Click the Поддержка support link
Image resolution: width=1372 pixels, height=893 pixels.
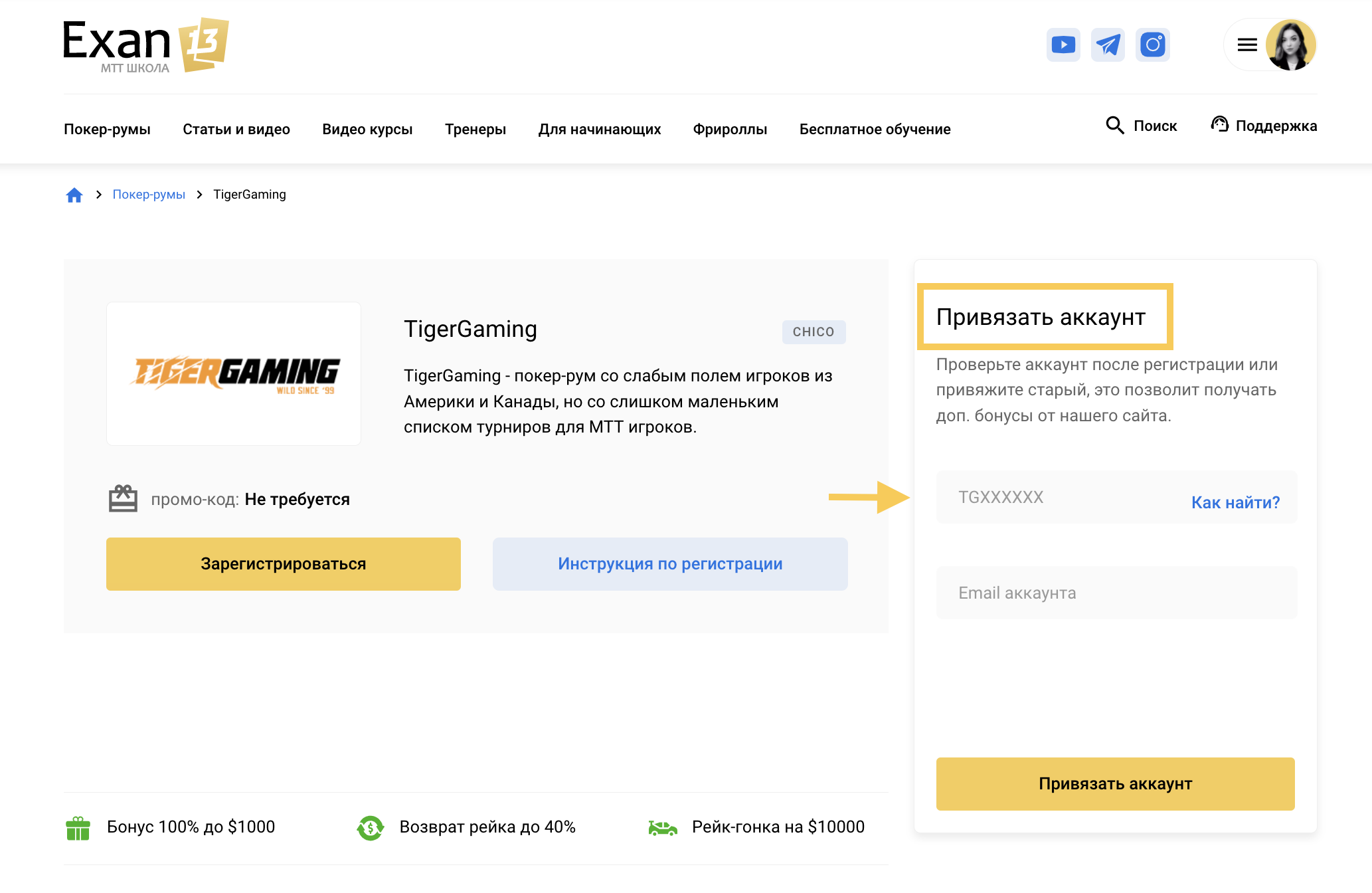(x=1276, y=126)
